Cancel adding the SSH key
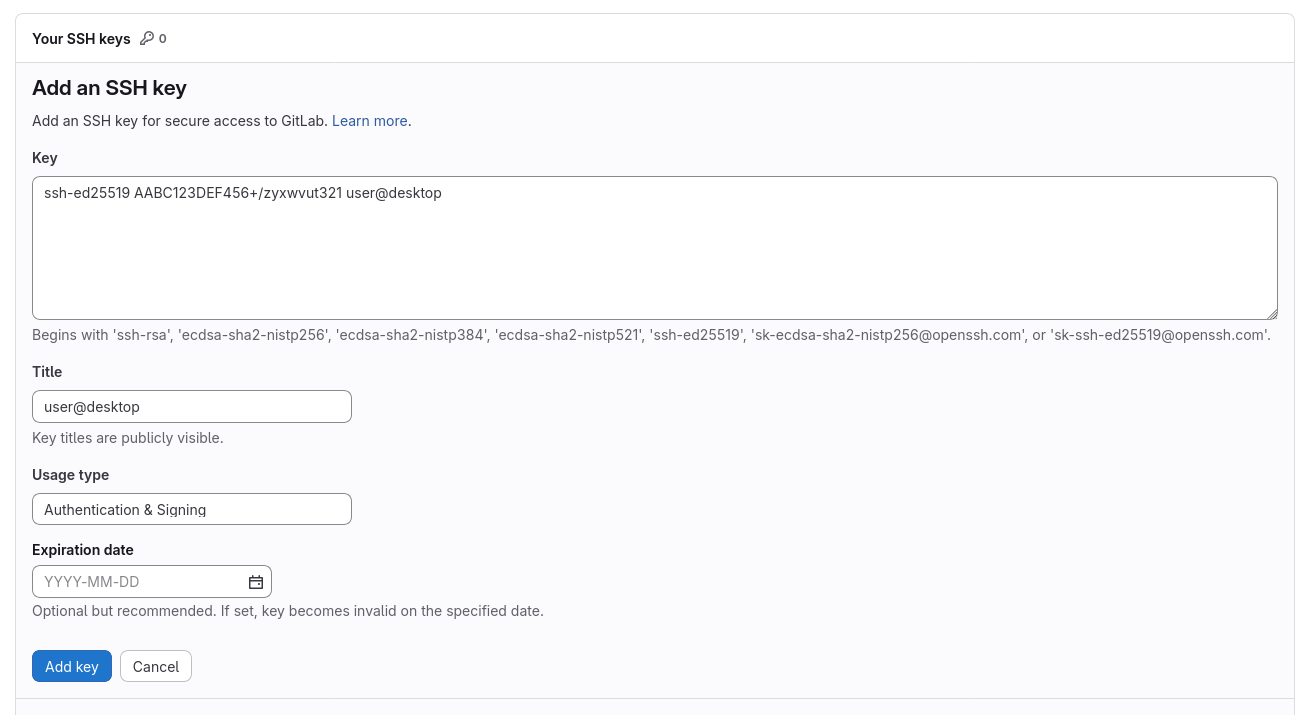The height and width of the screenshot is (715, 1309). [x=155, y=666]
